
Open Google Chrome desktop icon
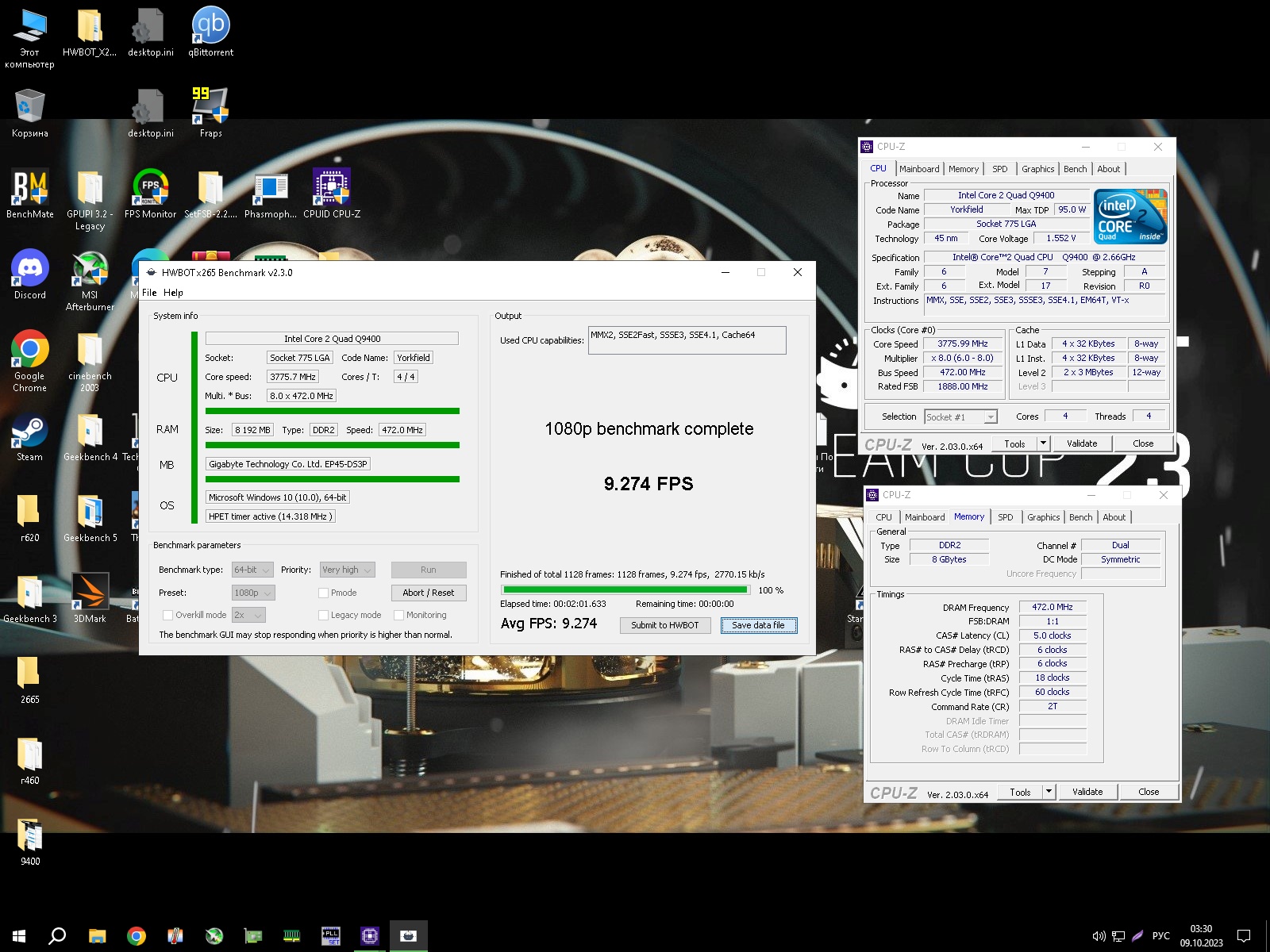(30, 362)
